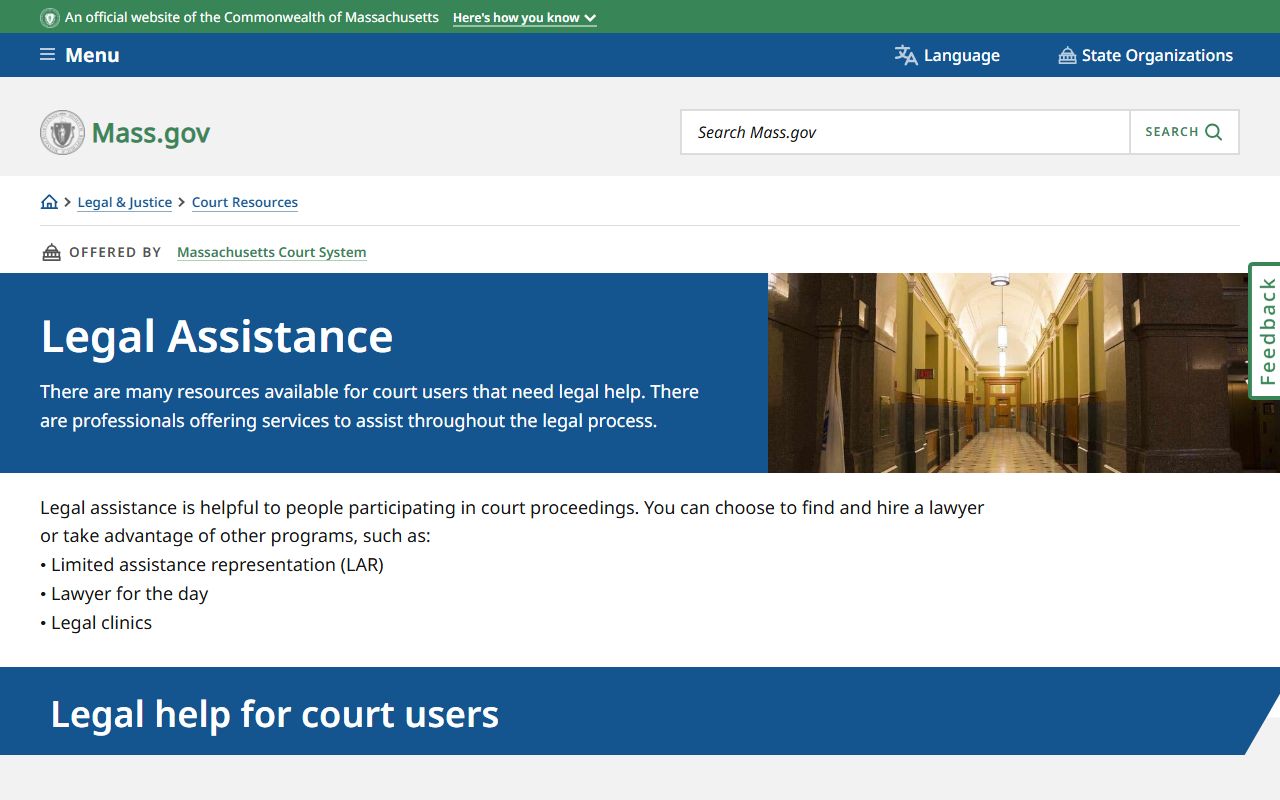Go to home via breadcrumb house icon
This screenshot has height=800, width=1280.
click(x=49, y=202)
